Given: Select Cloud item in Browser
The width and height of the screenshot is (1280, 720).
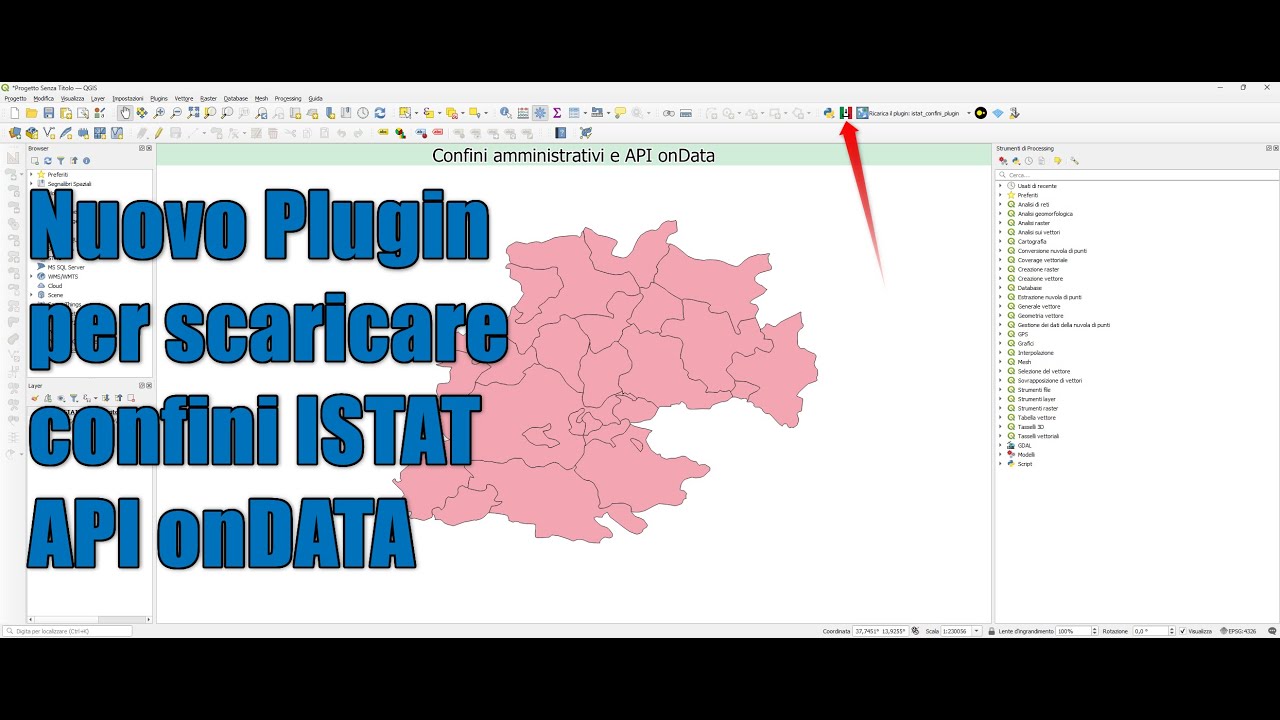Looking at the screenshot, I should [x=55, y=286].
